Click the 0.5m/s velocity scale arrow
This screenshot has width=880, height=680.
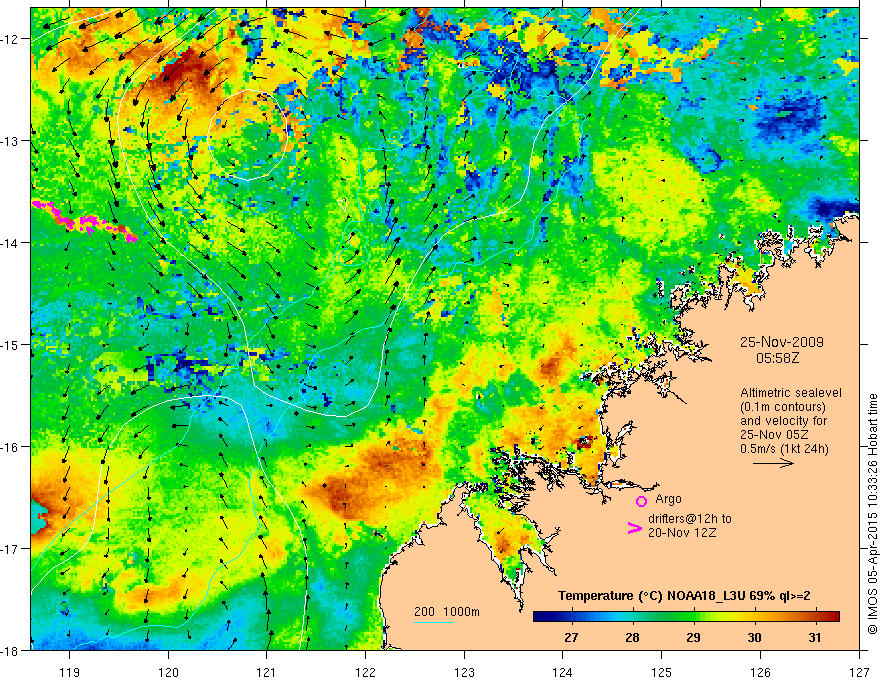773,463
